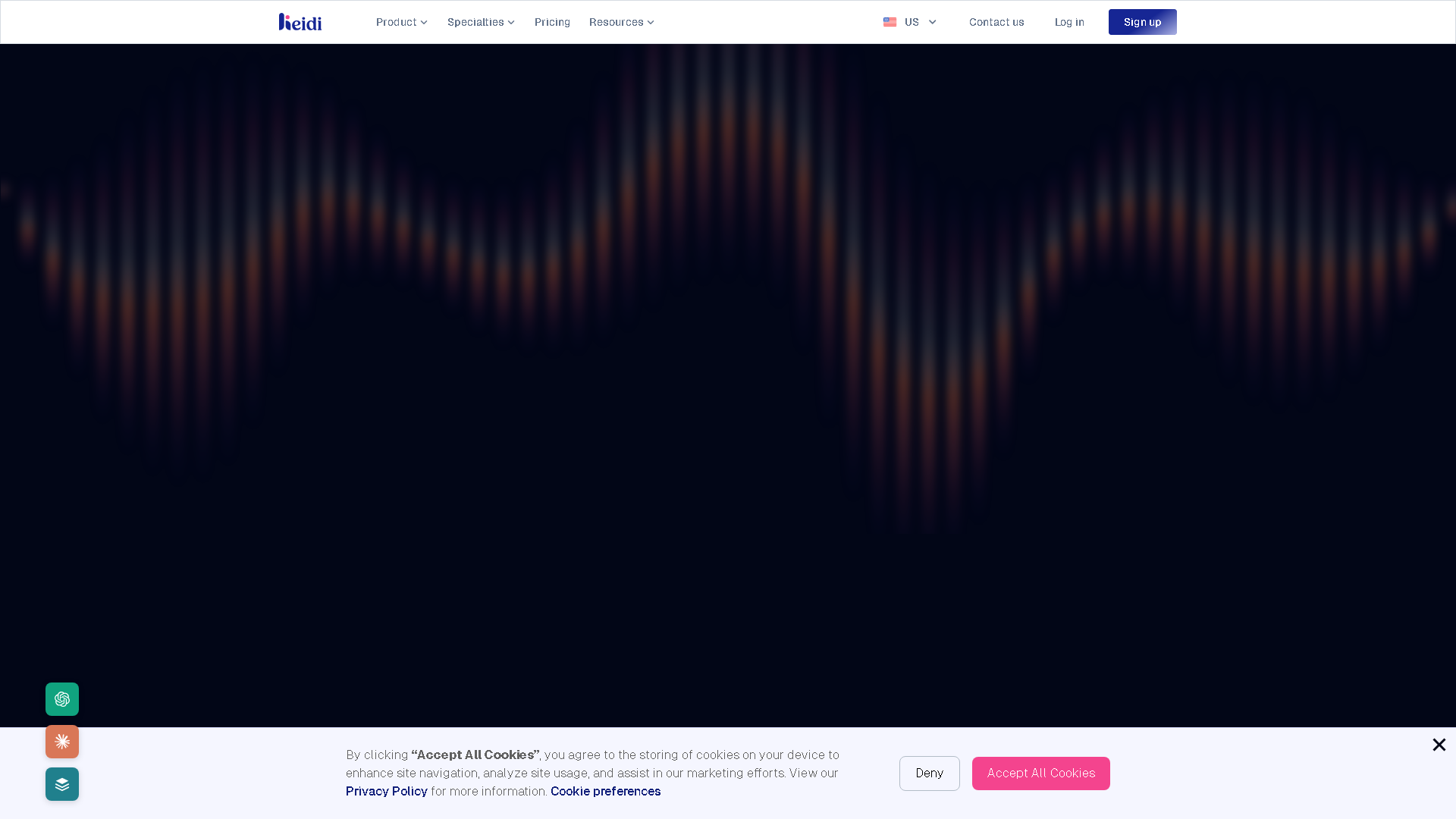1456x819 pixels.
Task: Click the orange Claude starburst icon
Action: tap(61, 742)
